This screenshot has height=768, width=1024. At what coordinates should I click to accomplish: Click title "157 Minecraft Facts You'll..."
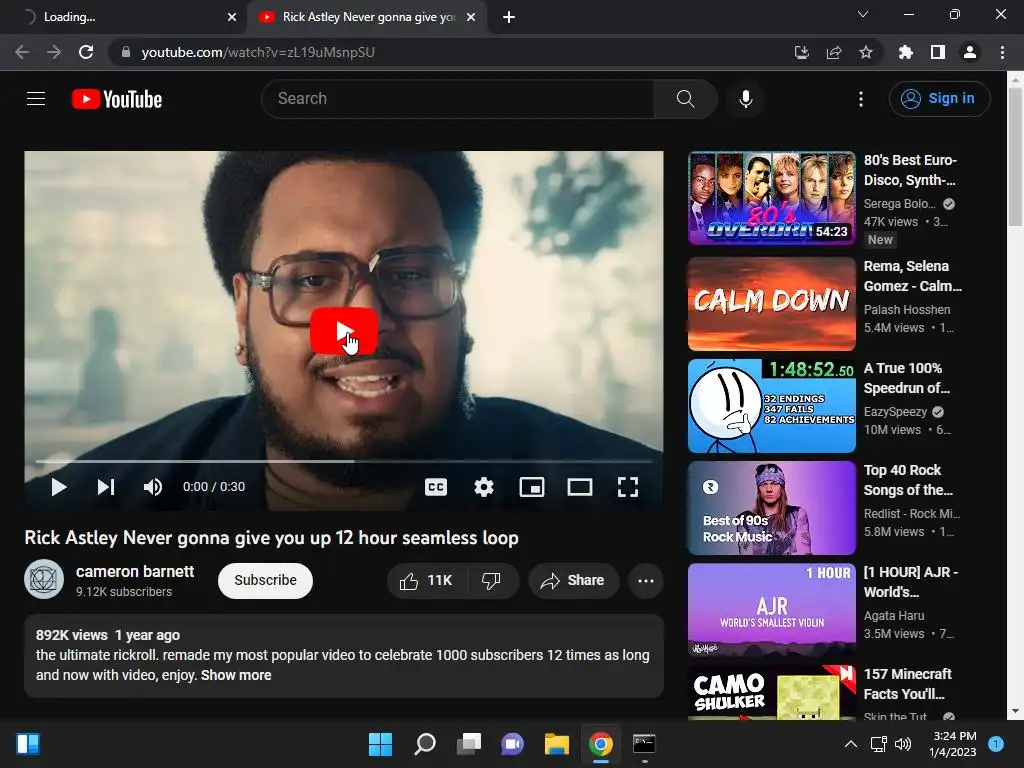point(907,684)
